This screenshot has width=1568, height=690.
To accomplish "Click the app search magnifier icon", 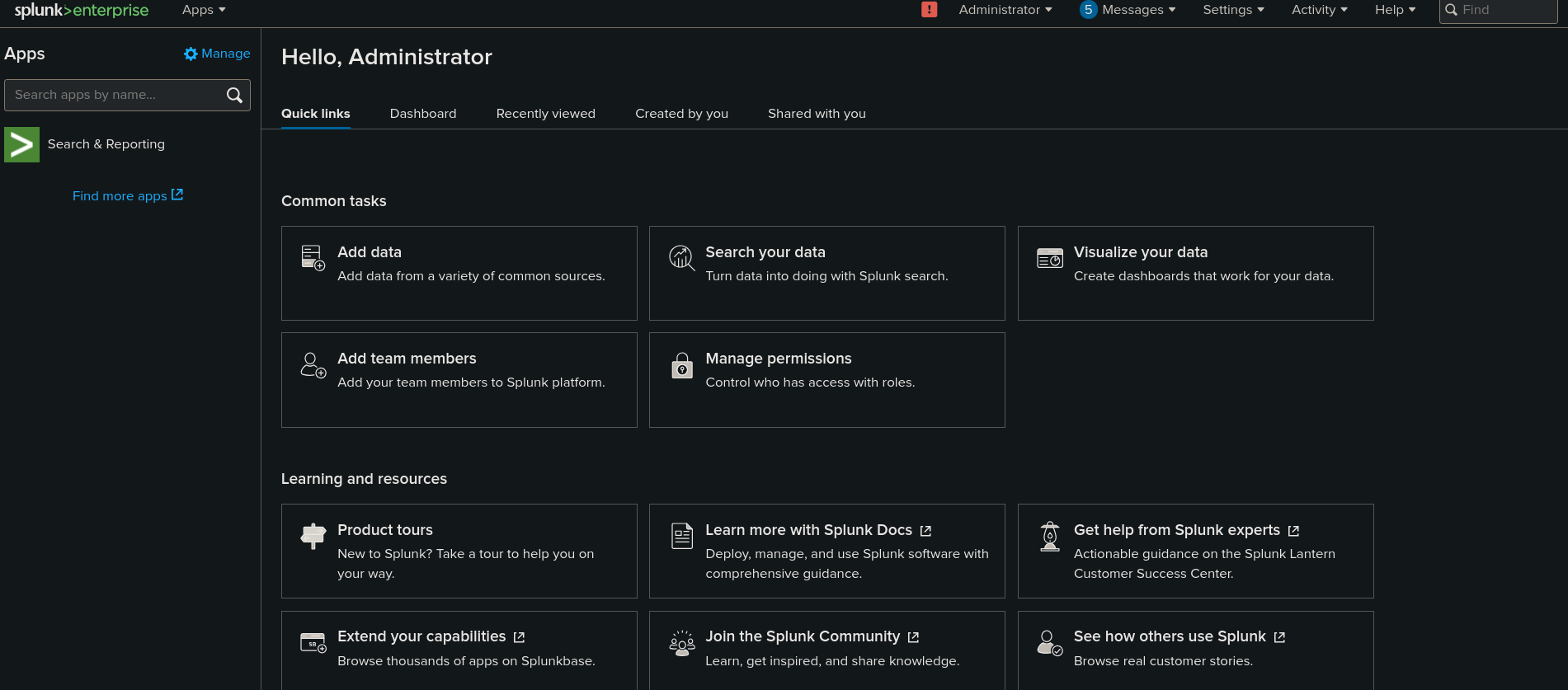I will pos(234,95).
